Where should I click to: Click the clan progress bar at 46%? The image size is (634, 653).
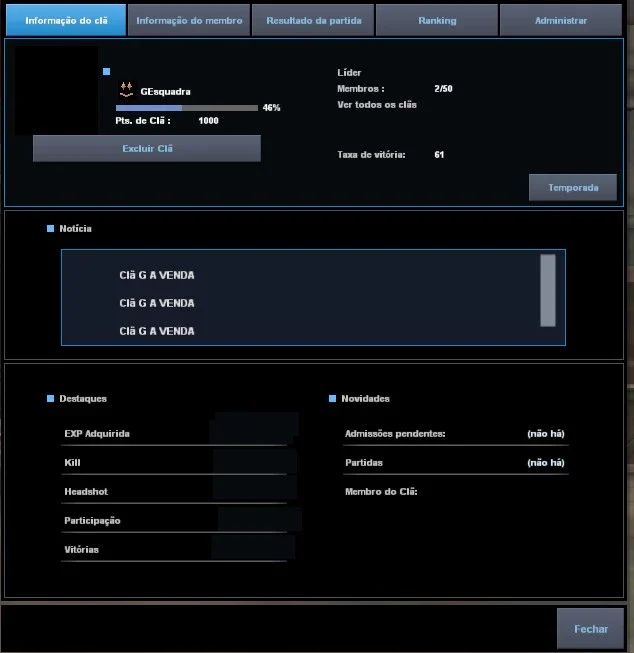(187, 108)
